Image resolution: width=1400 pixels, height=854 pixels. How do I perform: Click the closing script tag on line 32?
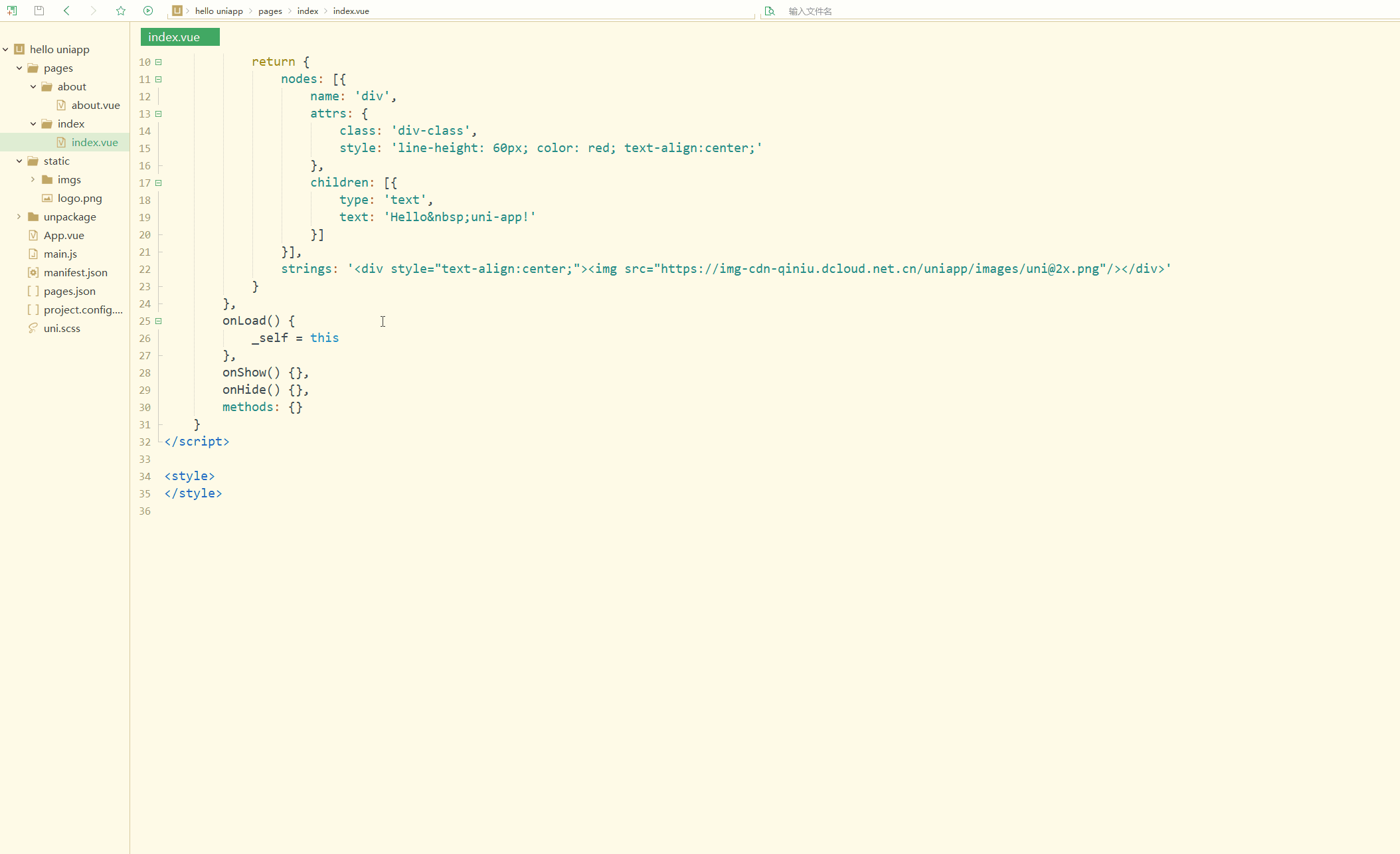(x=197, y=442)
